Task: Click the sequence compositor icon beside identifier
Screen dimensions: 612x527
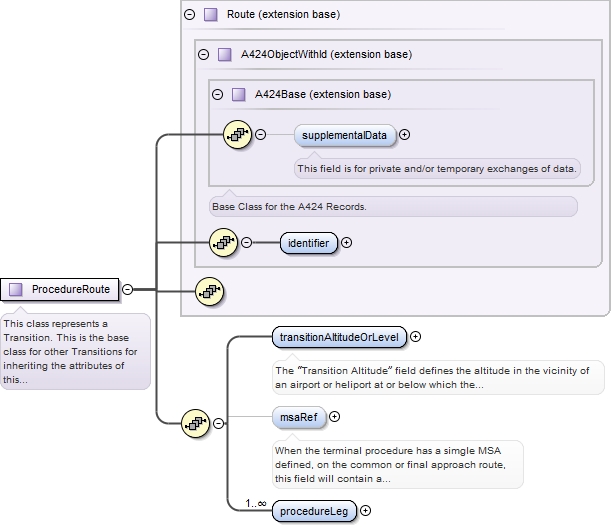Action: pyautogui.click(x=223, y=242)
